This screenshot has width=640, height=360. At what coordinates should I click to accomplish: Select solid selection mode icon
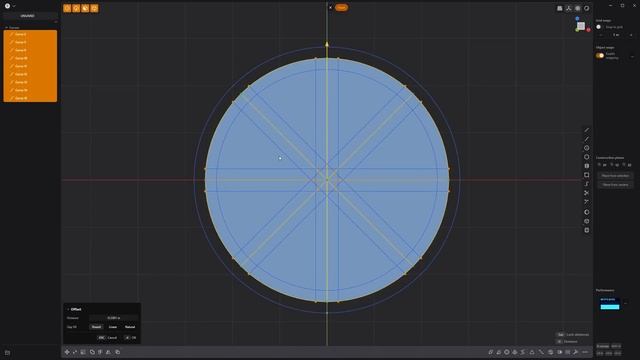click(94, 8)
